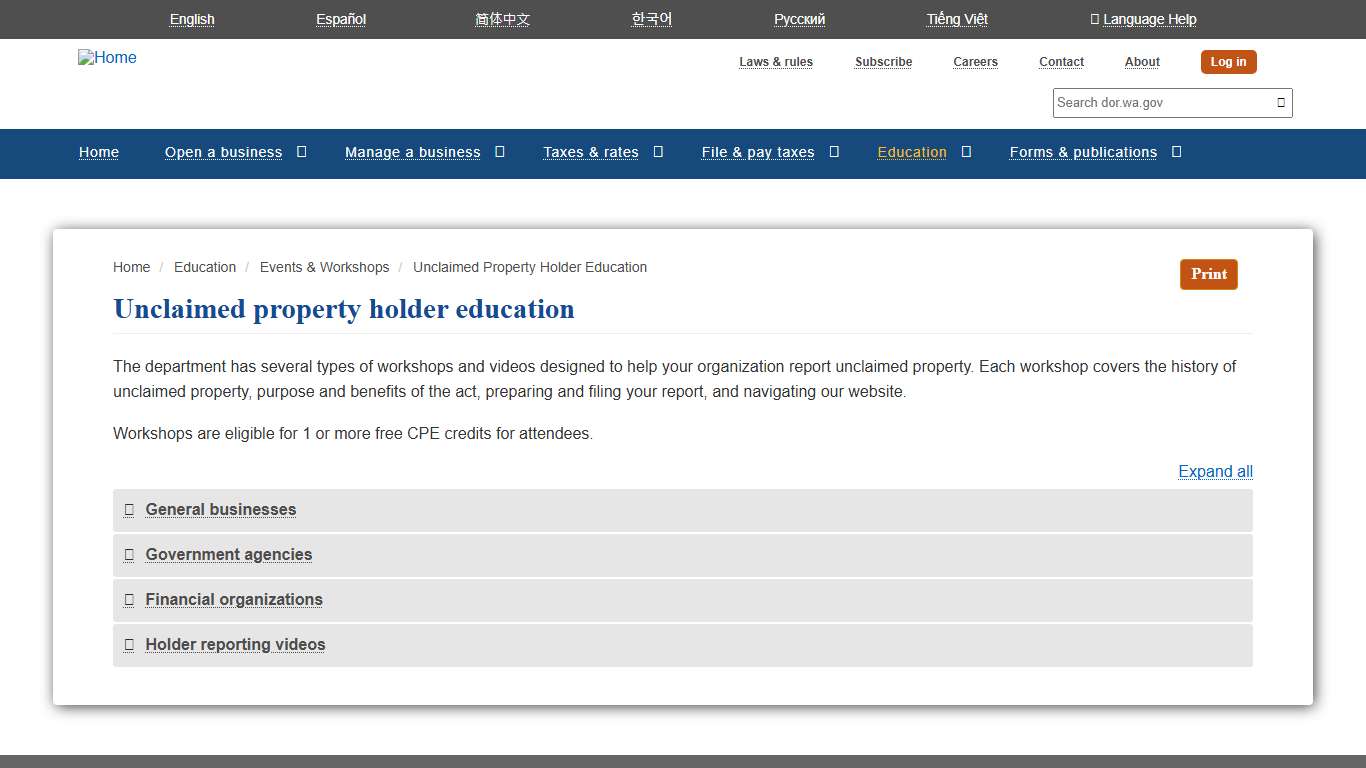Open the Forms & publications dropdown chevron
Image resolution: width=1366 pixels, height=768 pixels.
pyautogui.click(x=1177, y=151)
